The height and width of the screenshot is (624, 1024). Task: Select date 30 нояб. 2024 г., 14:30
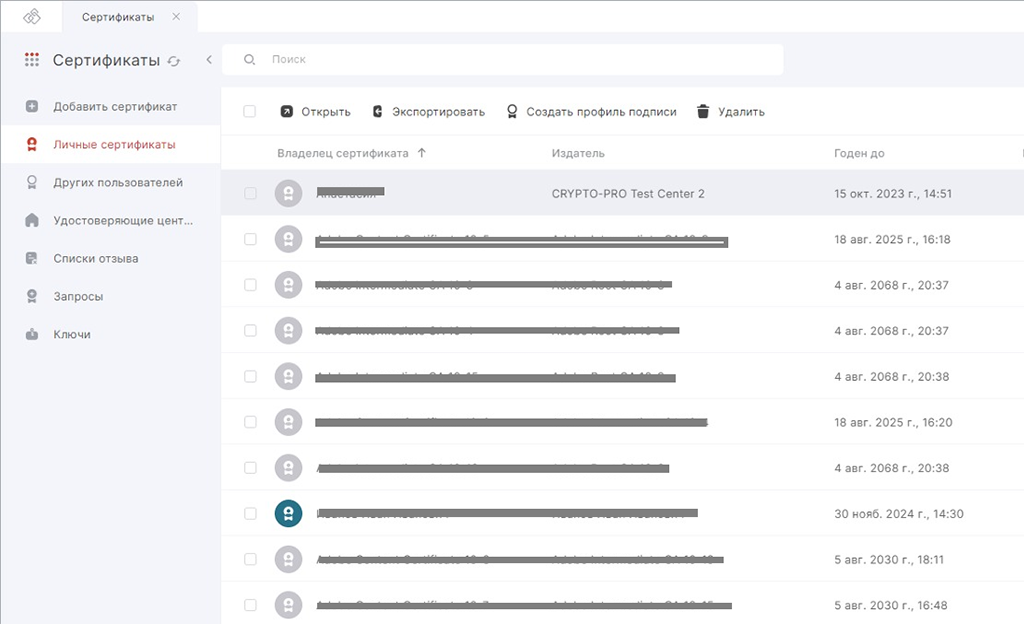[x=899, y=514]
